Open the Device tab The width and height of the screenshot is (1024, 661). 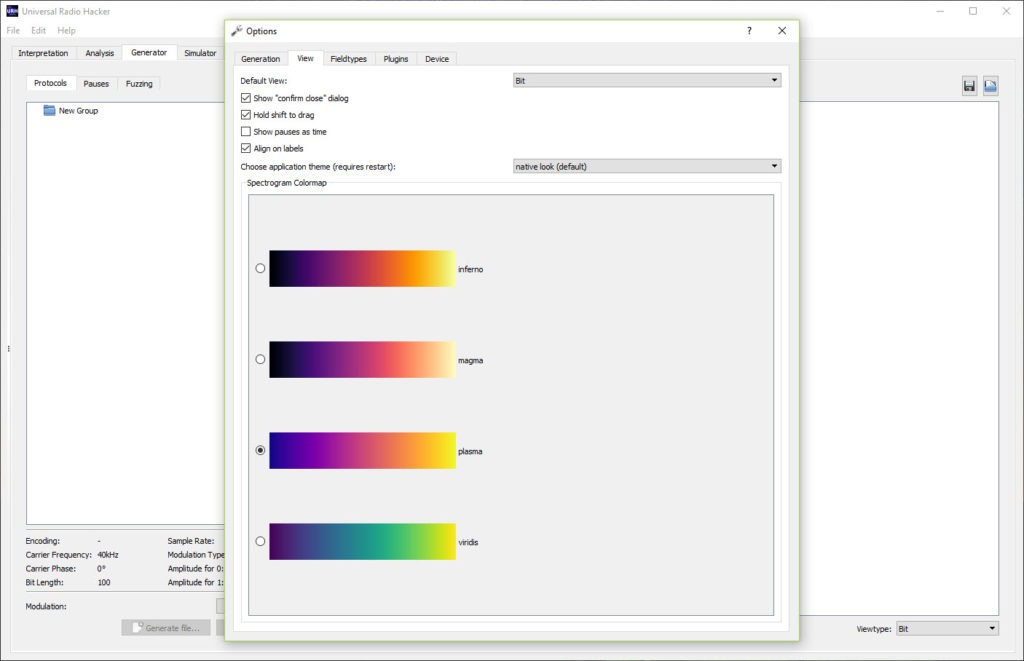[437, 59]
